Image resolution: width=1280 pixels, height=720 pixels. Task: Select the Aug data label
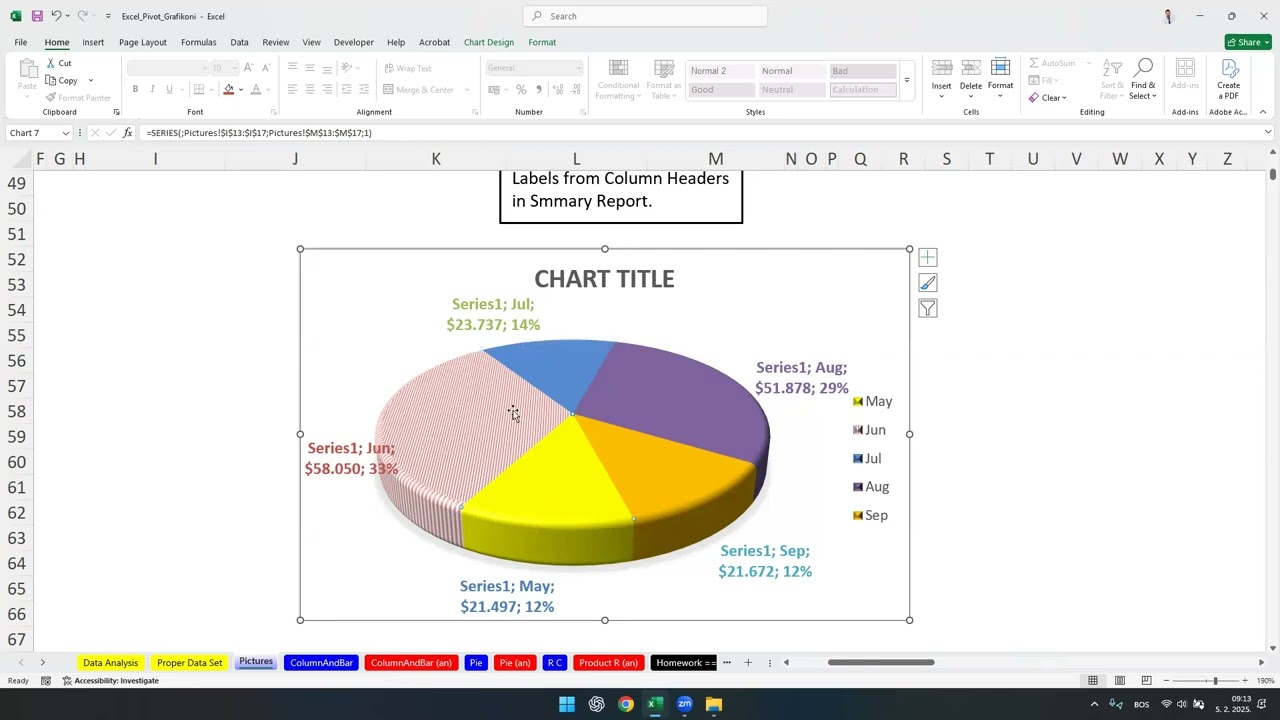802,378
